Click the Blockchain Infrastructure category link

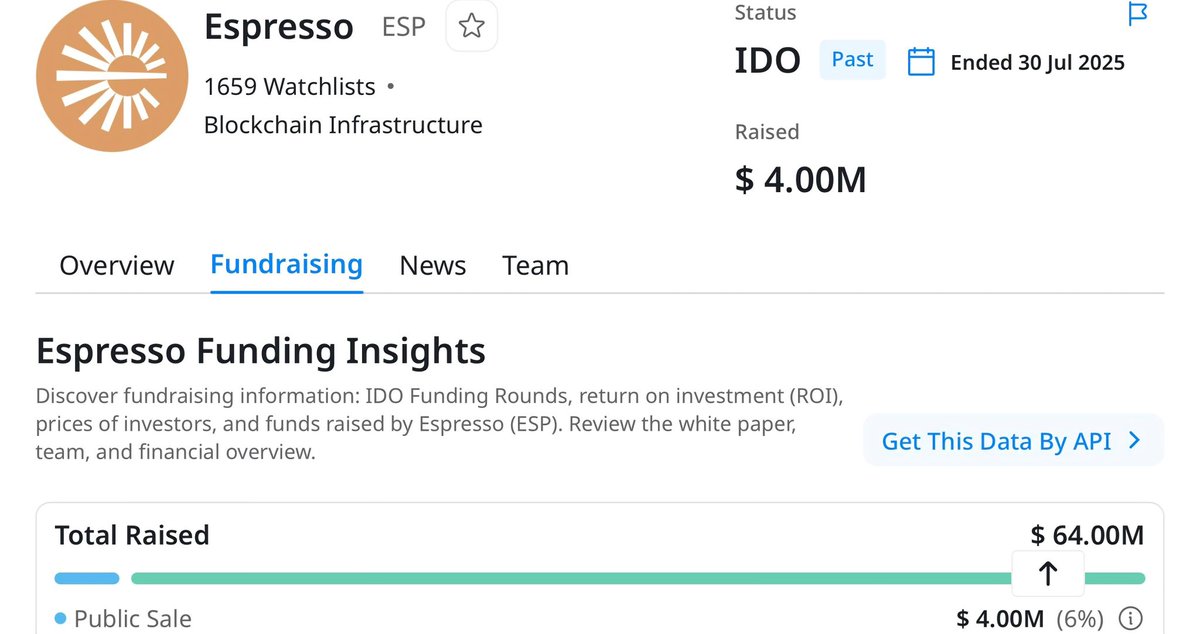coord(343,125)
